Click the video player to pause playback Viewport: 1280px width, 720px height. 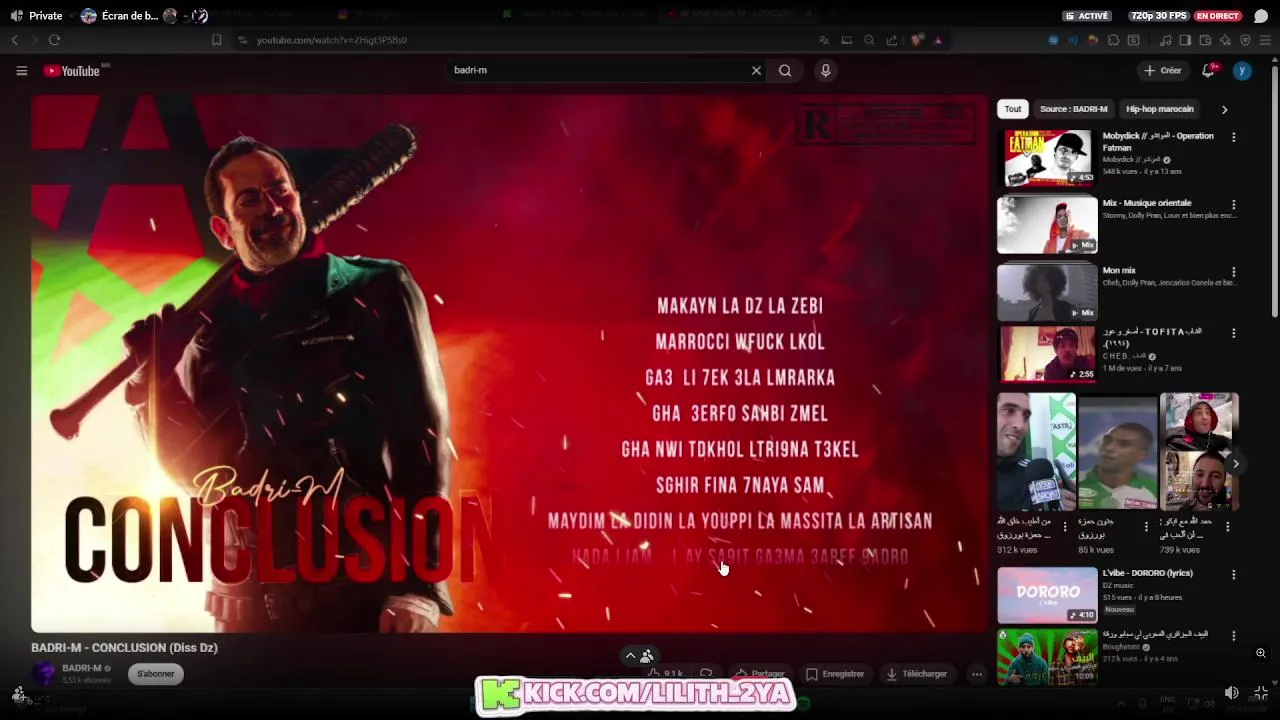pyautogui.click(x=509, y=364)
